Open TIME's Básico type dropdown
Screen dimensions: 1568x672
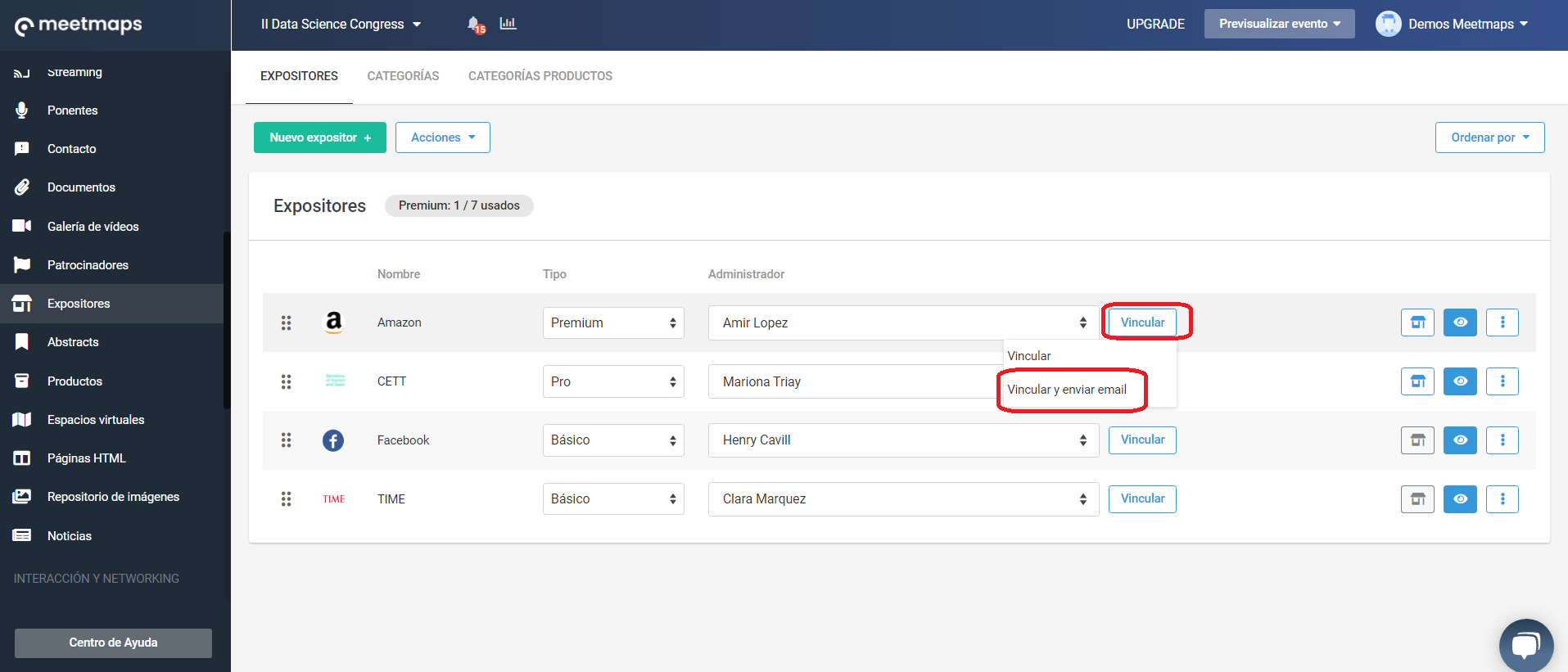coord(613,499)
